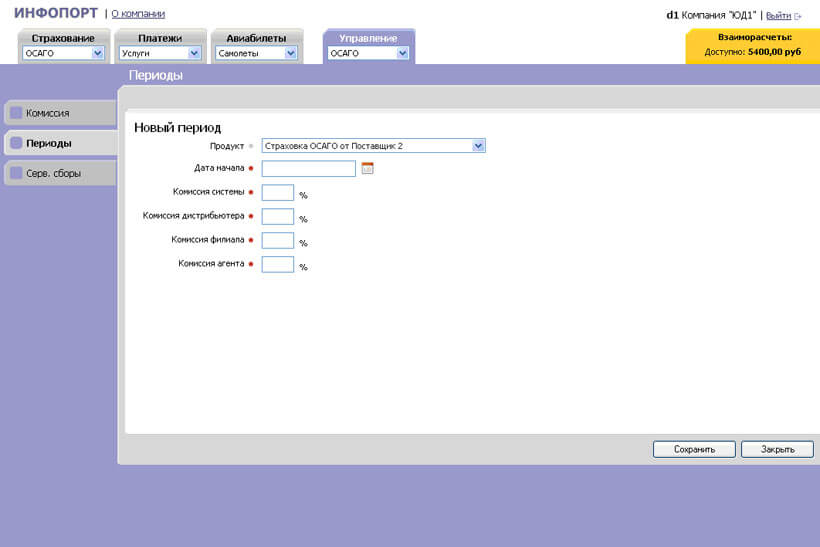
Task: Focus the Дата начала input field
Action: pos(309,169)
